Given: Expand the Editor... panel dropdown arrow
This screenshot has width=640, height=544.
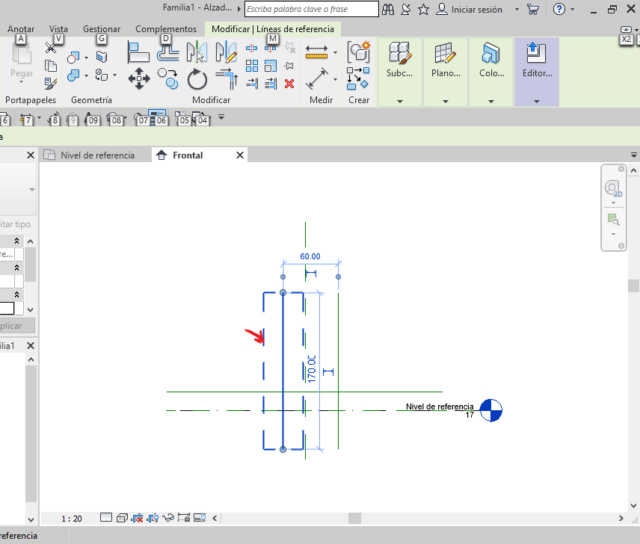Looking at the screenshot, I should pos(537,101).
